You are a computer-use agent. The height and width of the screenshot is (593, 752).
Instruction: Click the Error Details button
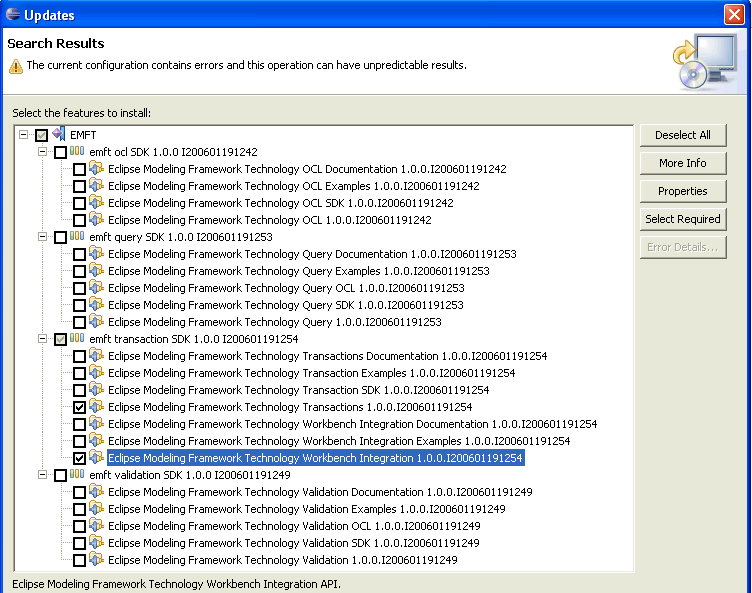coord(683,247)
